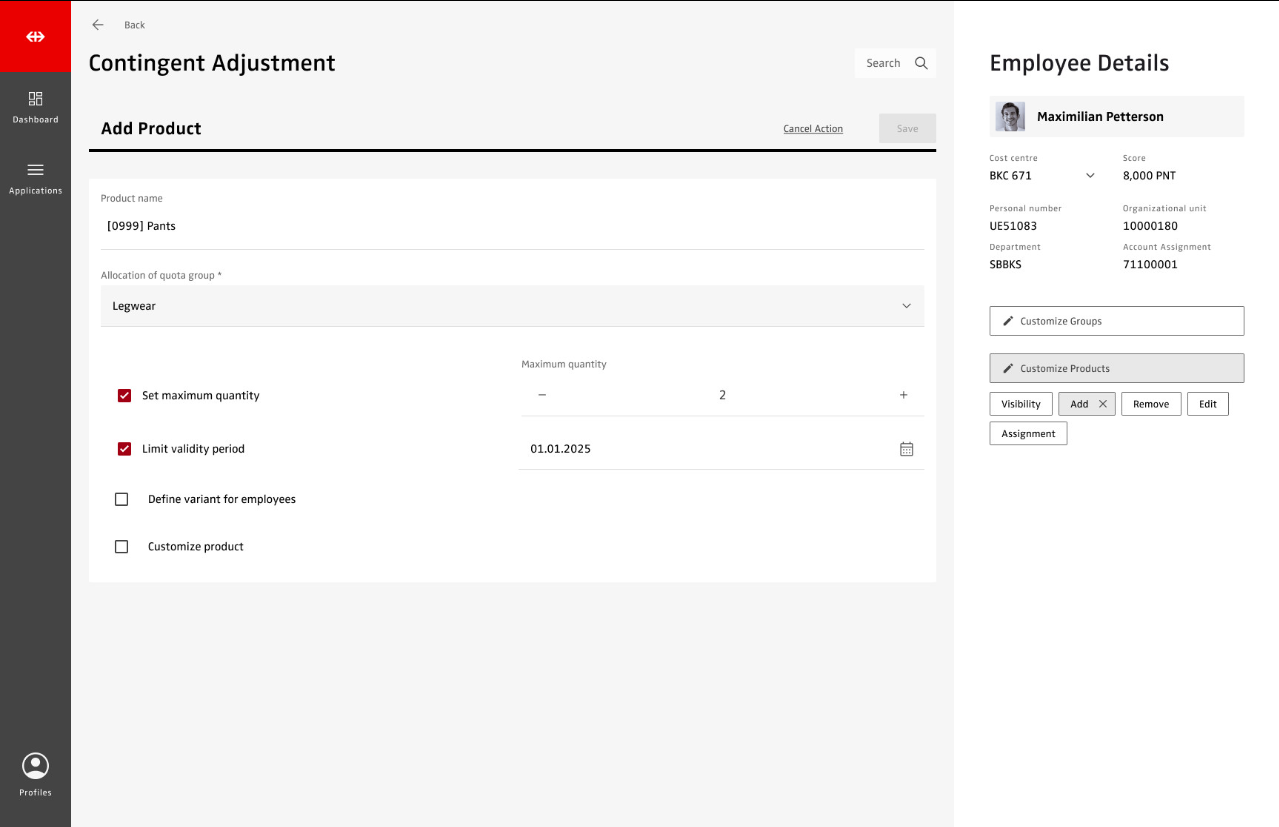The width and height of the screenshot is (1279, 827).
Task: Open Profiles at the sidebar bottom
Action: pyautogui.click(x=35, y=775)
